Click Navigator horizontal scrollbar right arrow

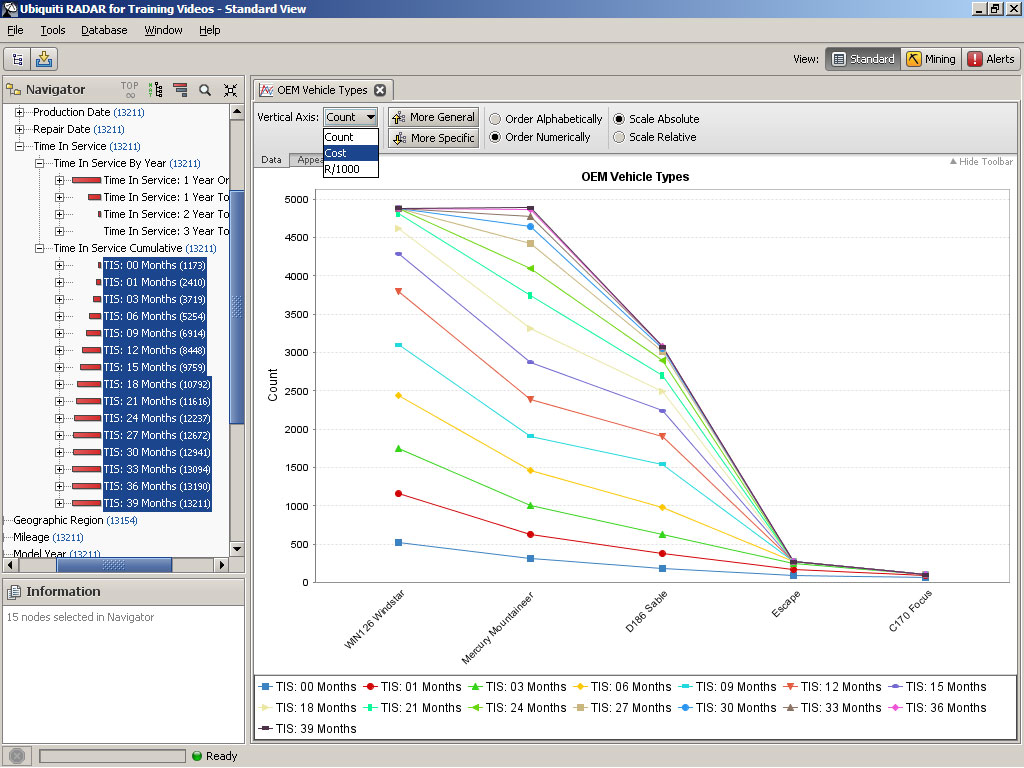[x=222, y=565]
